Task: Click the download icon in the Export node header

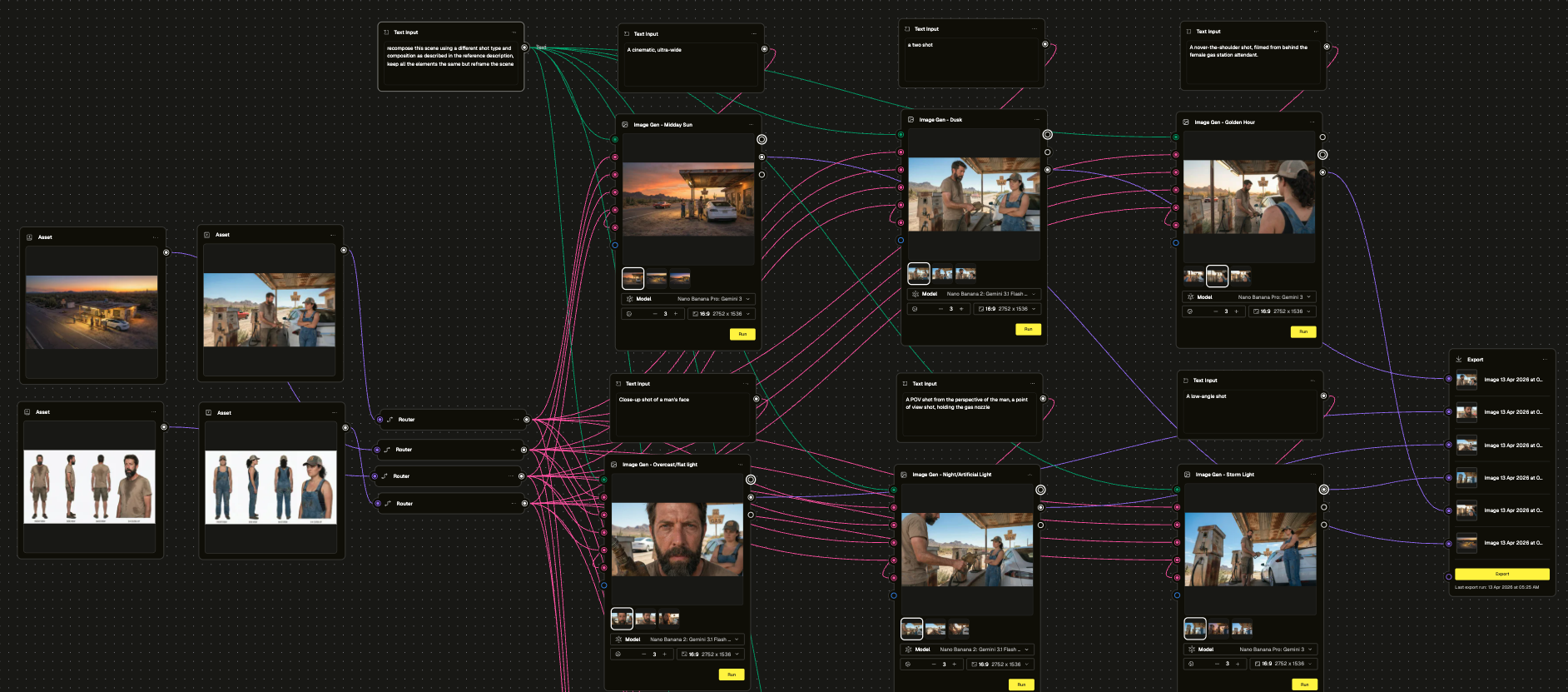Action: [x=1458, y=360]
